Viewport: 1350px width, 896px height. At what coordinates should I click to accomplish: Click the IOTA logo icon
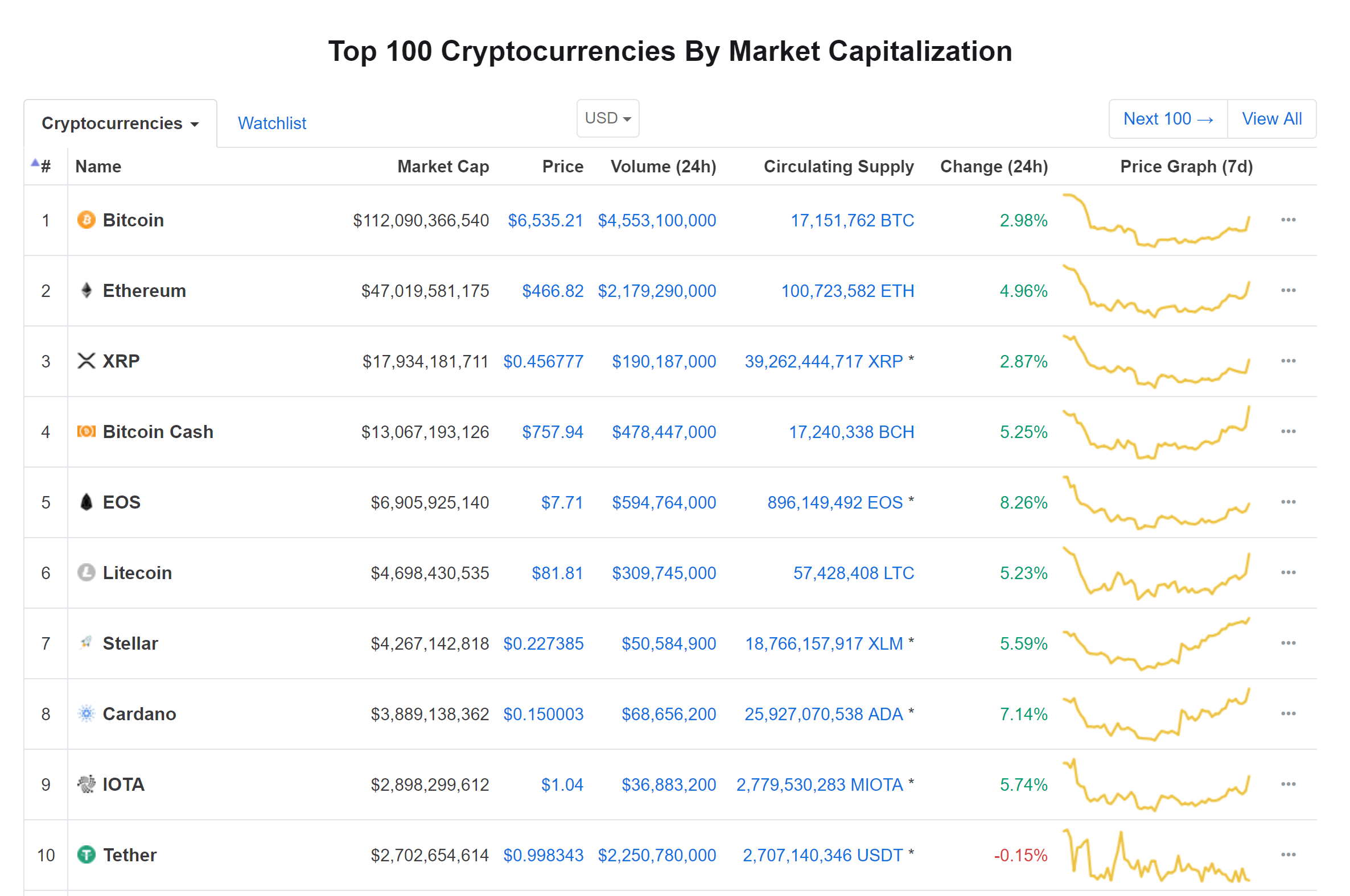87,784
